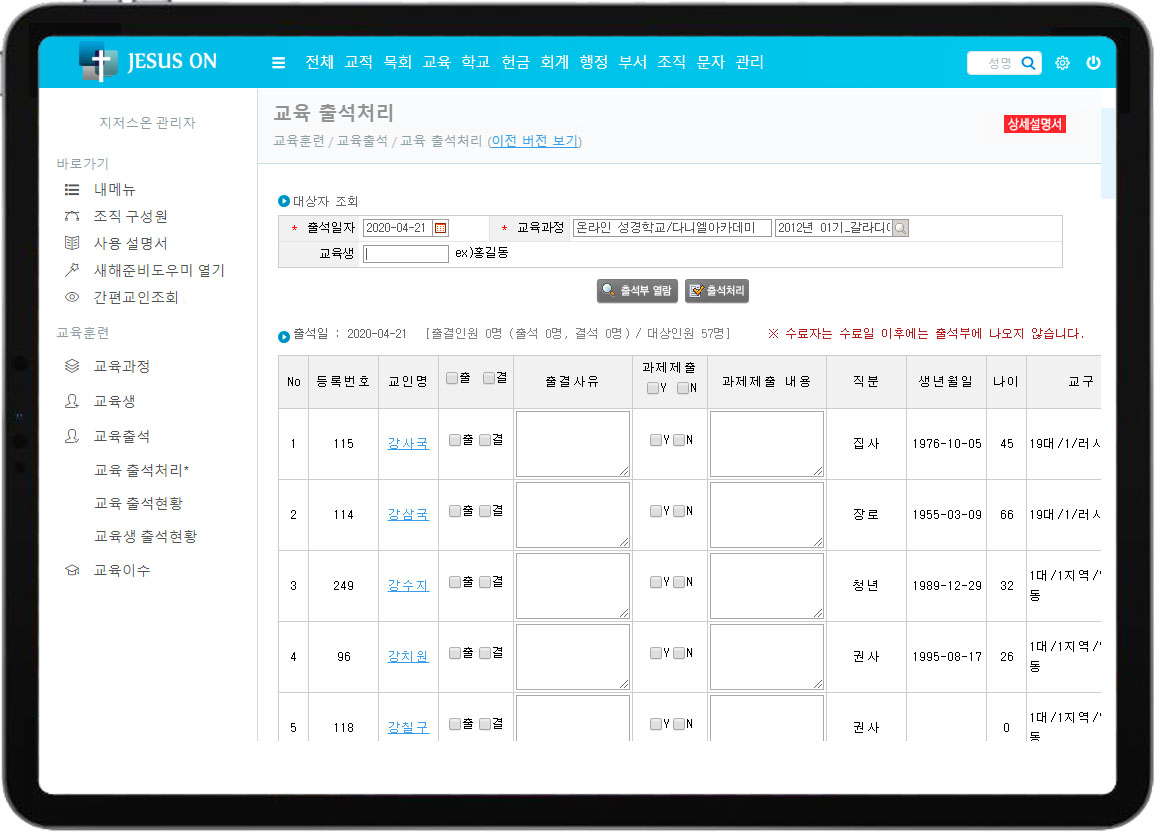Image resolution: width=1155 pixels, height=832 pixels.
Task: Check 결 checkbox for 강사국 row
Action: click(x=485, y=440)
